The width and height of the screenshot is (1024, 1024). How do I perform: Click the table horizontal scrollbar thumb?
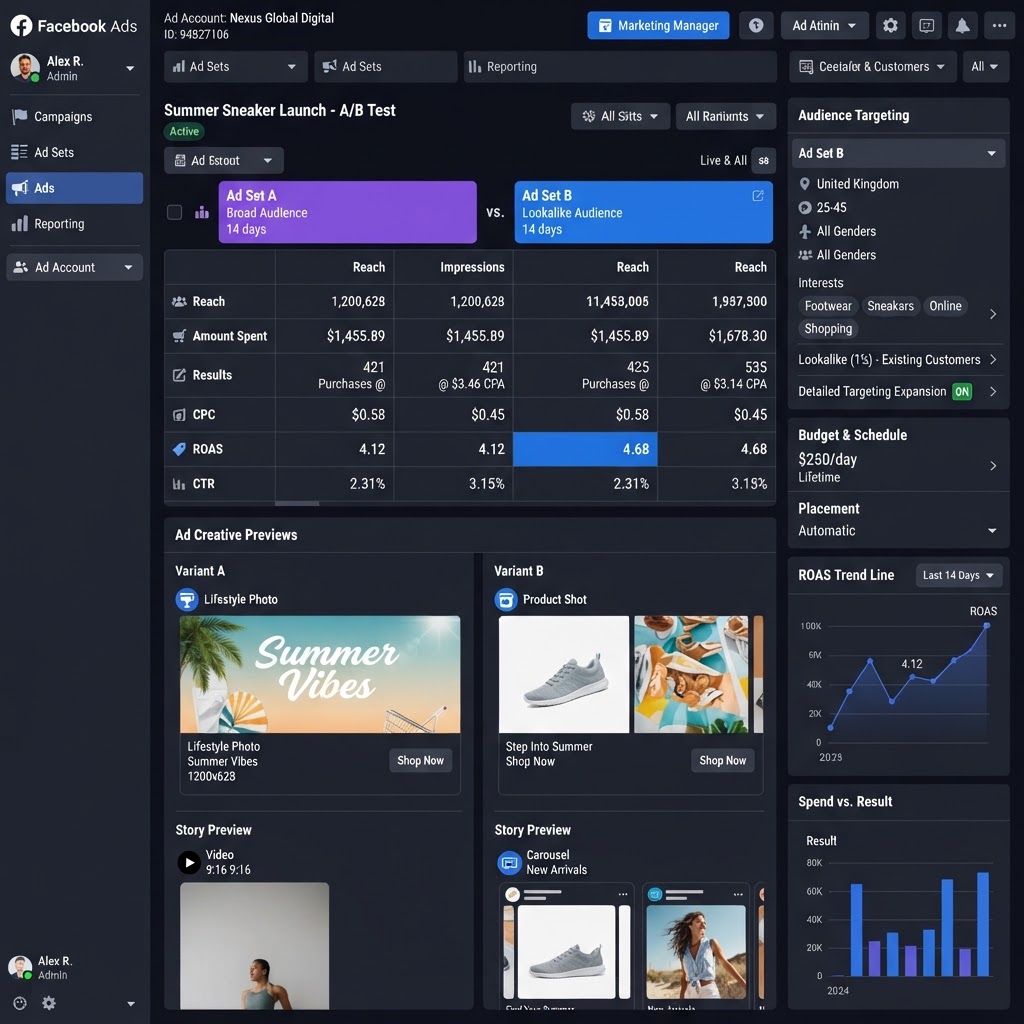(297, 504)
